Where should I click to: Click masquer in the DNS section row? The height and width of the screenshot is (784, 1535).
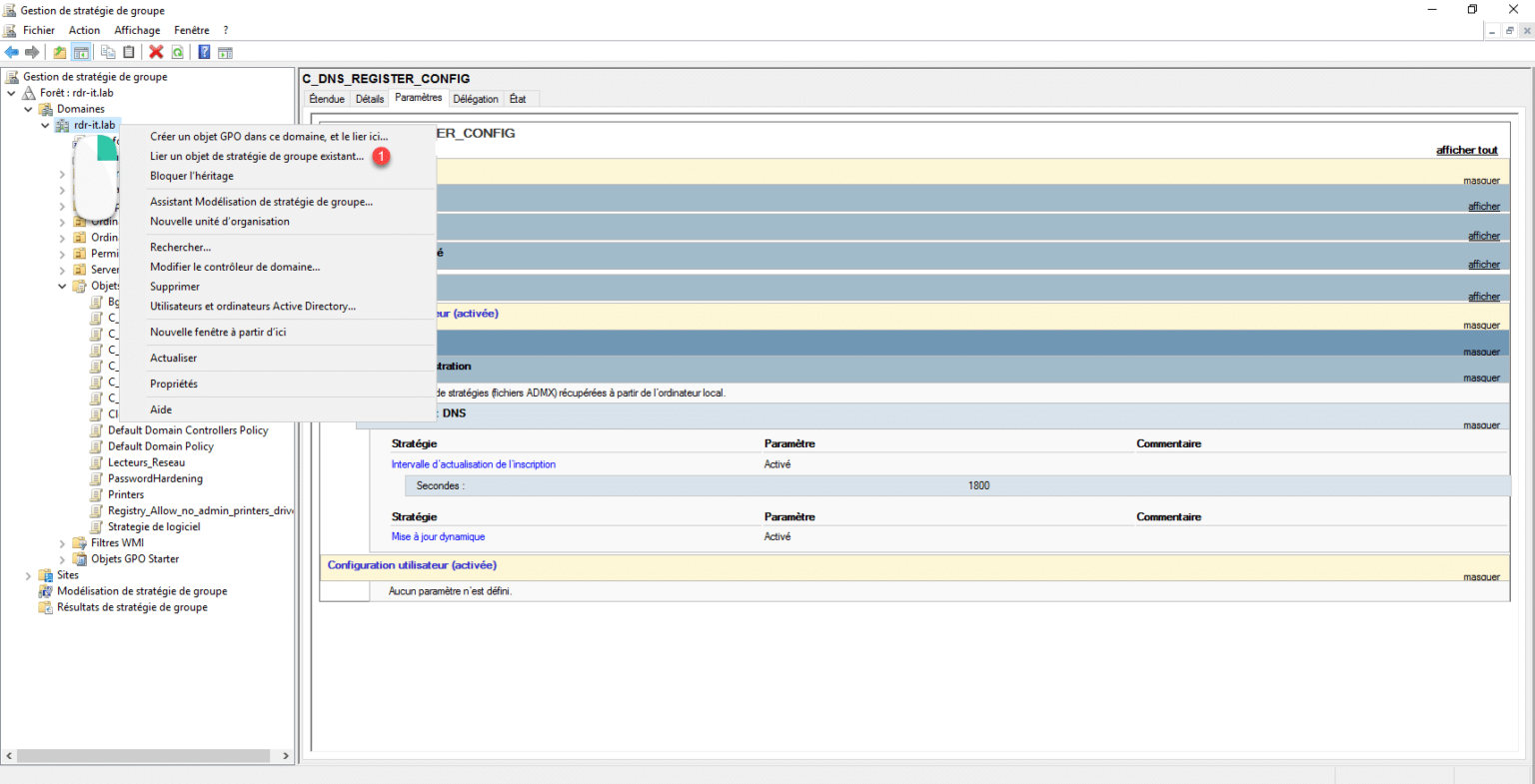[x=1482, y=425]
